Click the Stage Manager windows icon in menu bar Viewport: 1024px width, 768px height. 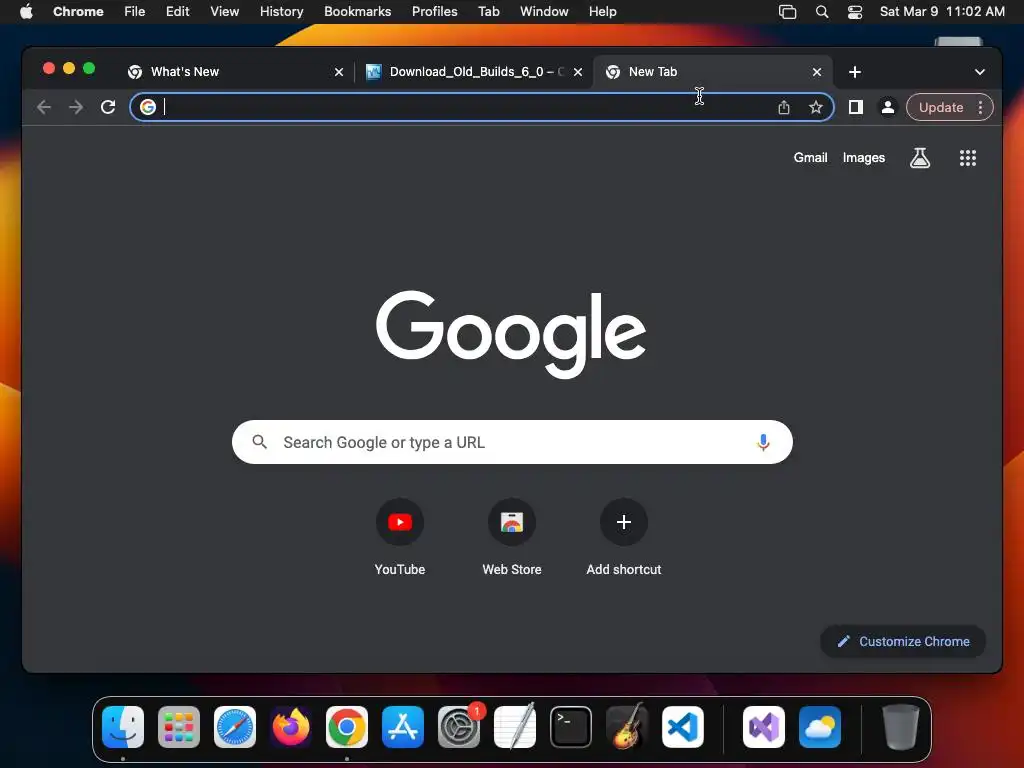[x=788, y=12]
